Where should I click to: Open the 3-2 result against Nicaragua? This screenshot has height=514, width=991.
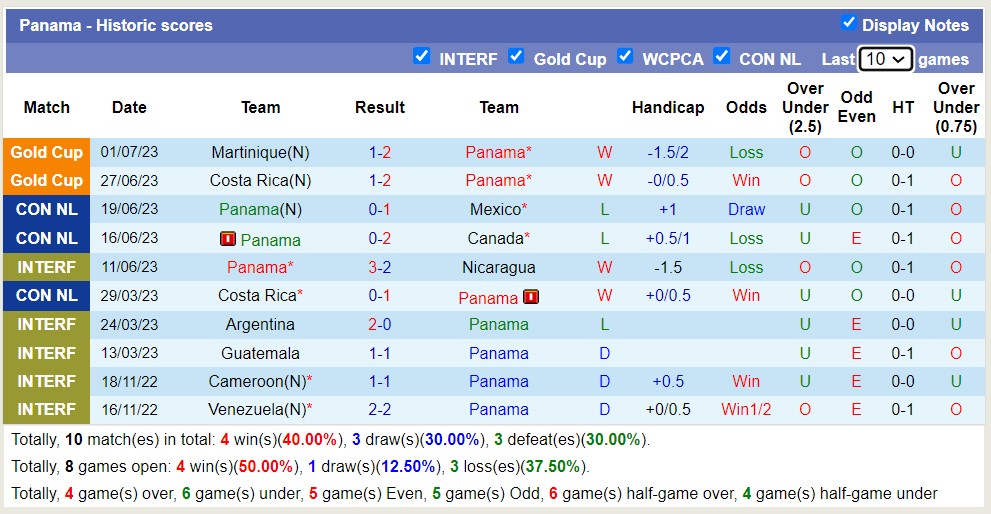coord(379,267)
